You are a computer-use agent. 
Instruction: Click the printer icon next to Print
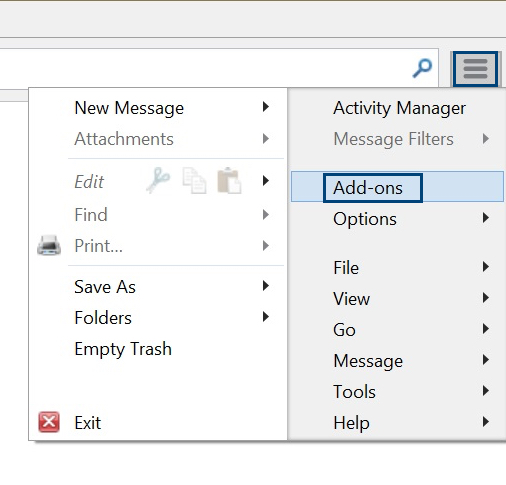click(x=49, y=245)
